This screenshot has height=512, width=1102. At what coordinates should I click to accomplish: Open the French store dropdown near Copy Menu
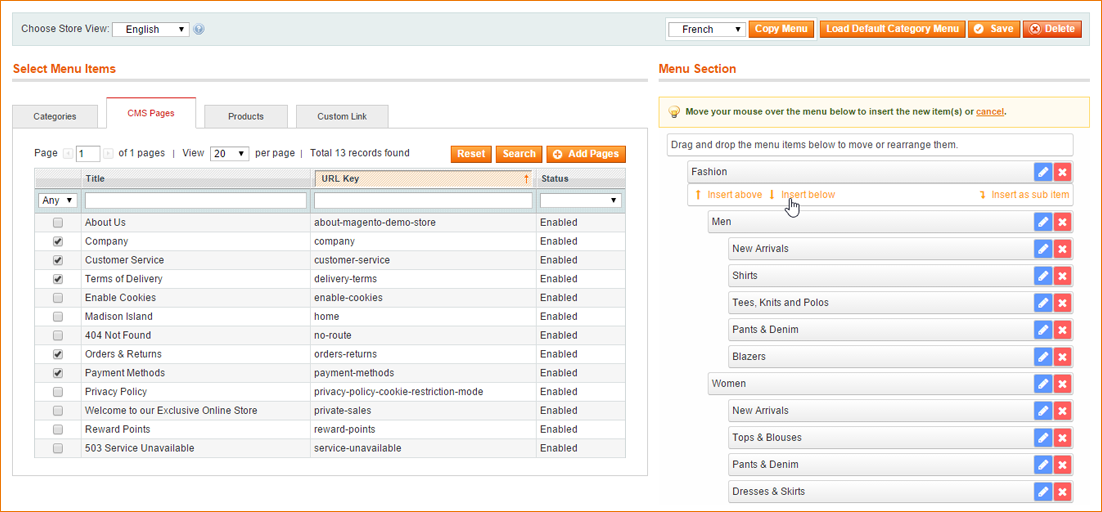pyautogui.click(x=706, y=29)
